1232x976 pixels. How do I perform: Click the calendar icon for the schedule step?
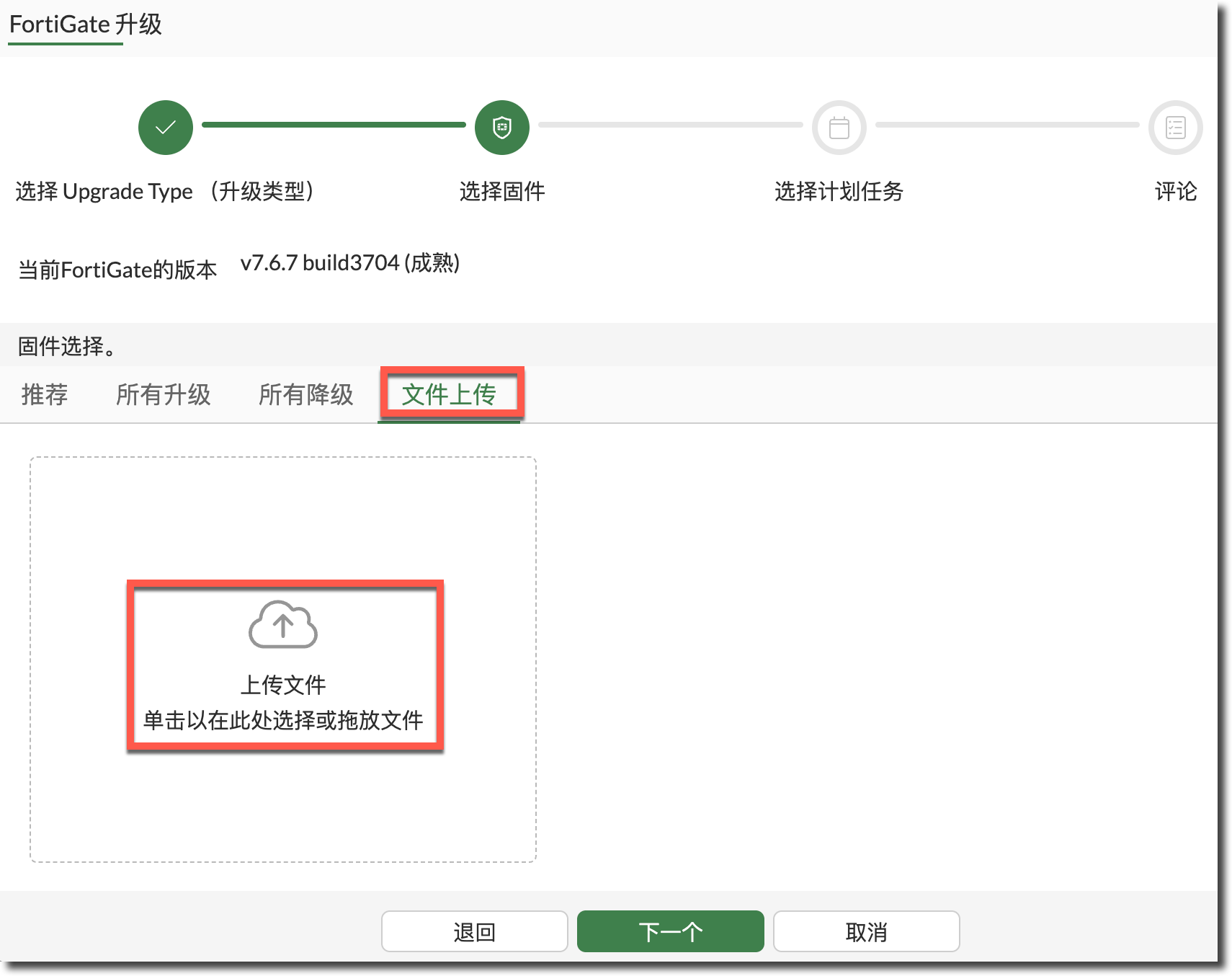click(839, 128)
